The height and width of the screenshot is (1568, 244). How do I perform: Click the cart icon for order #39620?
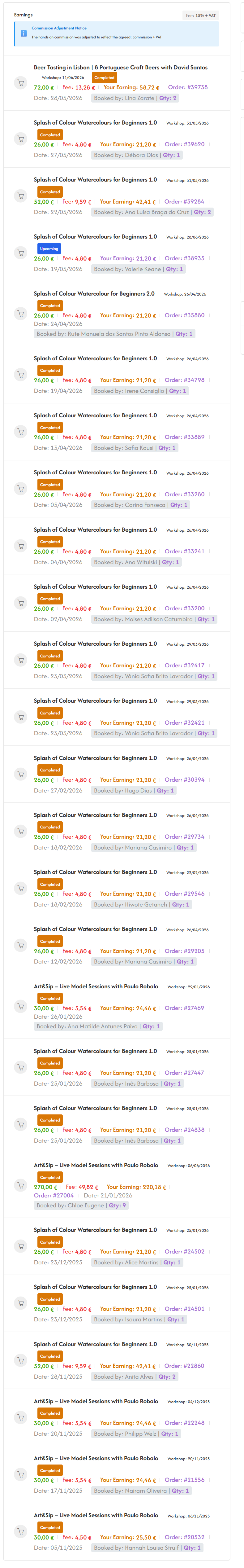click(21, 139)
